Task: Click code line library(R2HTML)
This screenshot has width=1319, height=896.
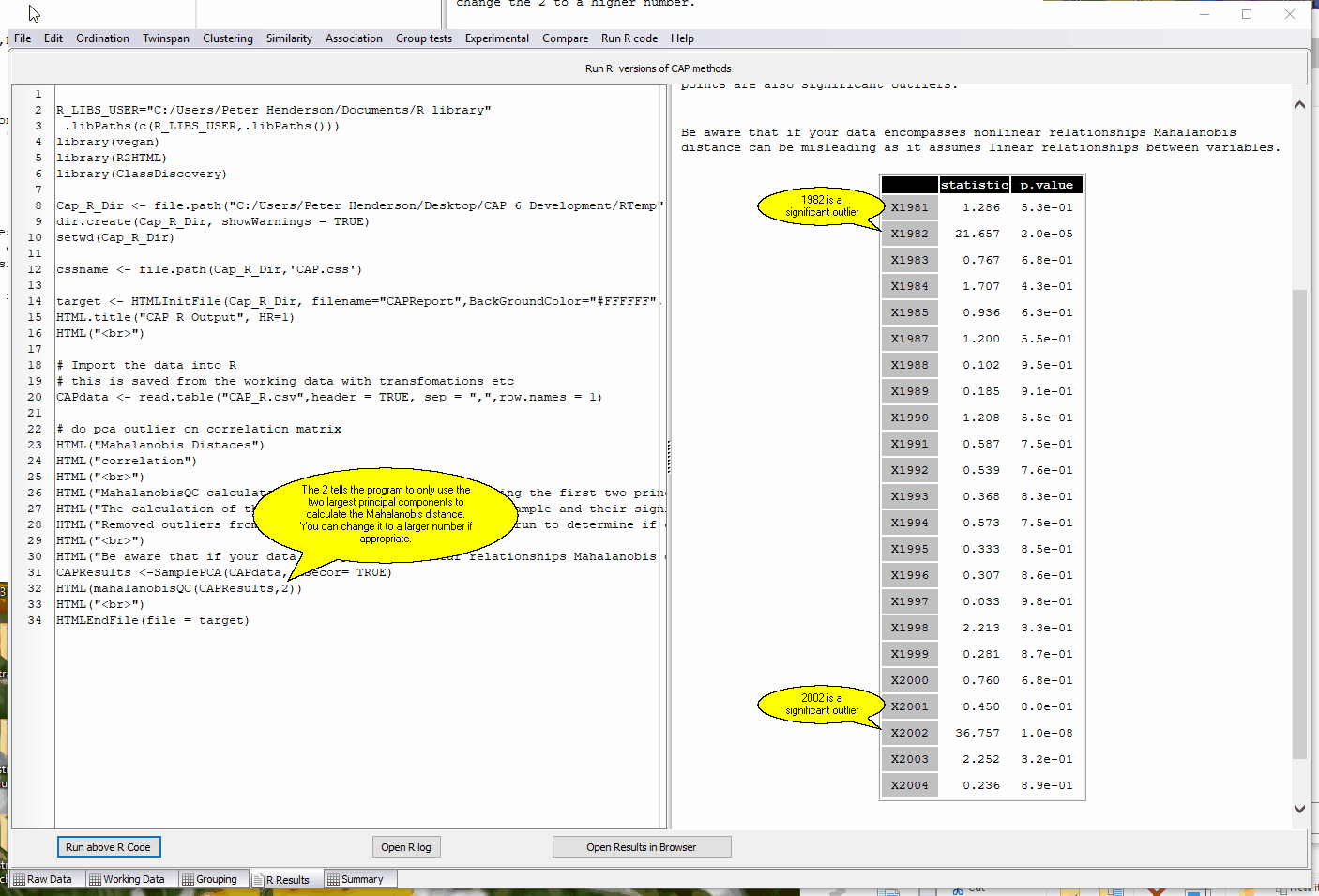Action: pyautogui.click(x=112, y=158)
